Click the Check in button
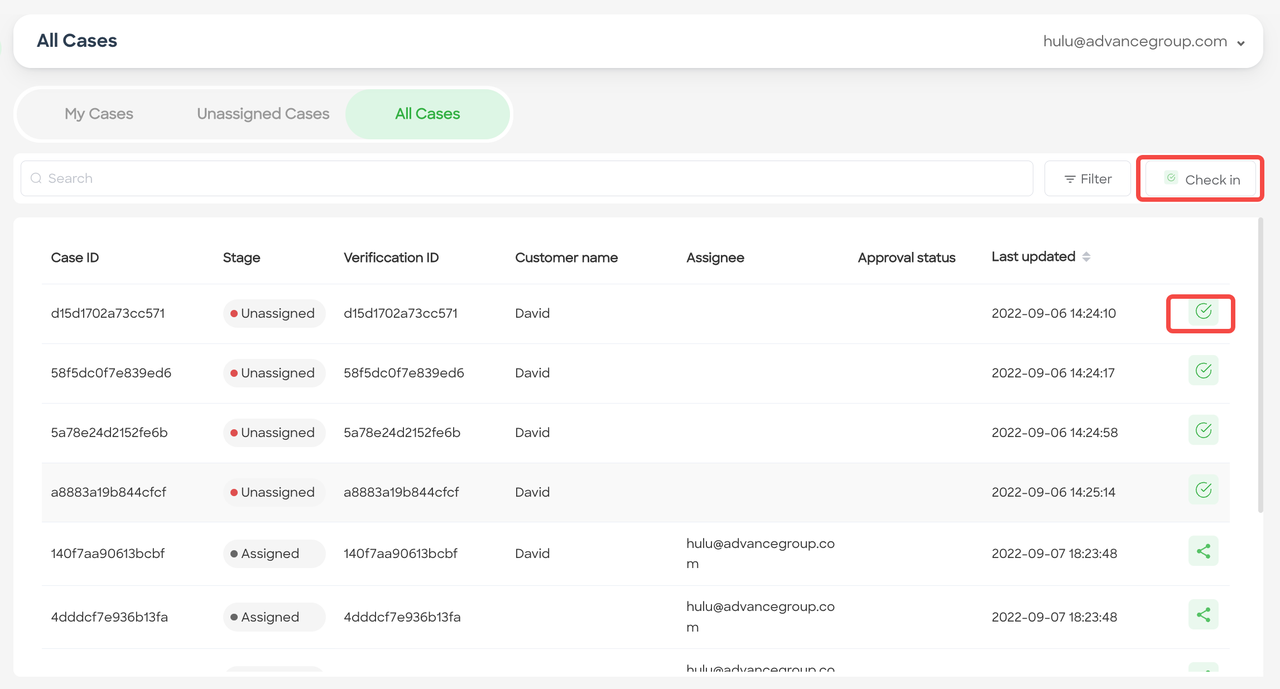The width and height of the screenshot is (1280, 689). click(1201, 179)
